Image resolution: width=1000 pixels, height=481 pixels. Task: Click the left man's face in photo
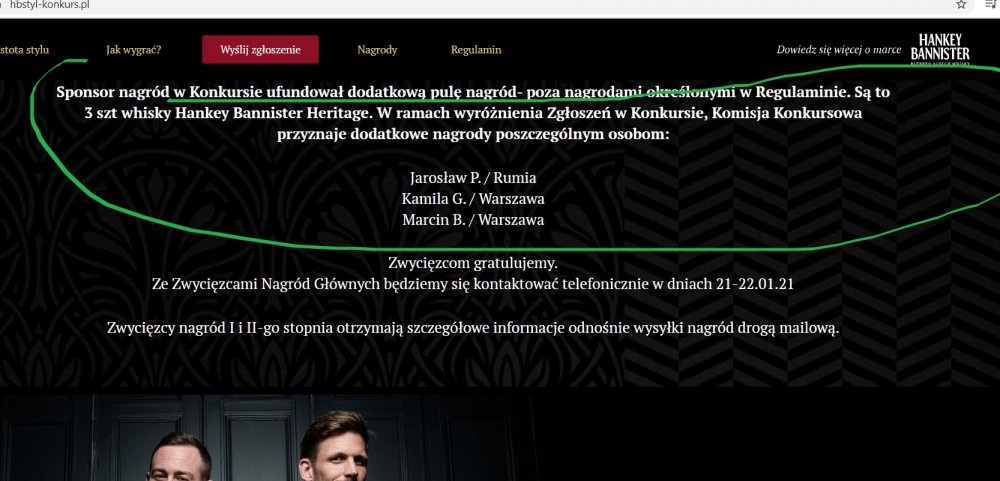pyautogui.click(x=178, y=463)
